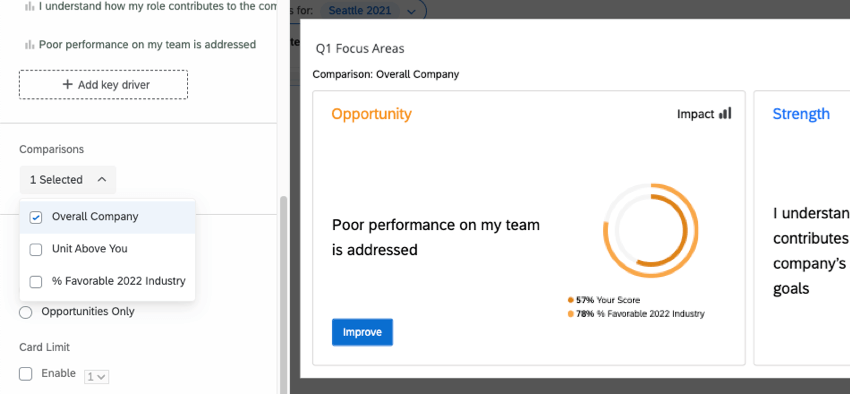Screen dimensions: 850x394
Task: Check the Unit Above You checkbox
Action: coord(36,249)
